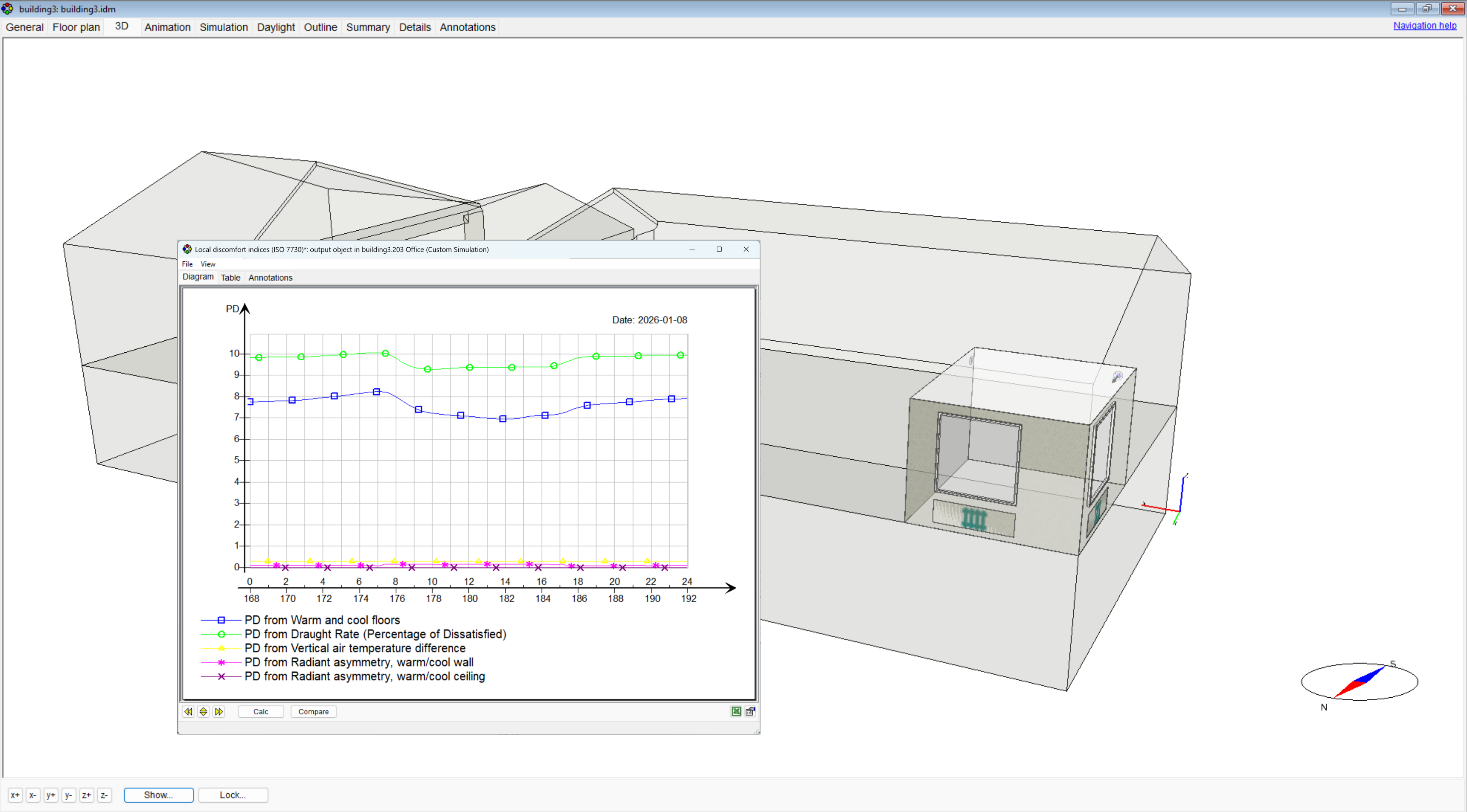Open the Daylight tab
Image resolution: width=1467 pixels, height=812 pixels.
(275, 27)
